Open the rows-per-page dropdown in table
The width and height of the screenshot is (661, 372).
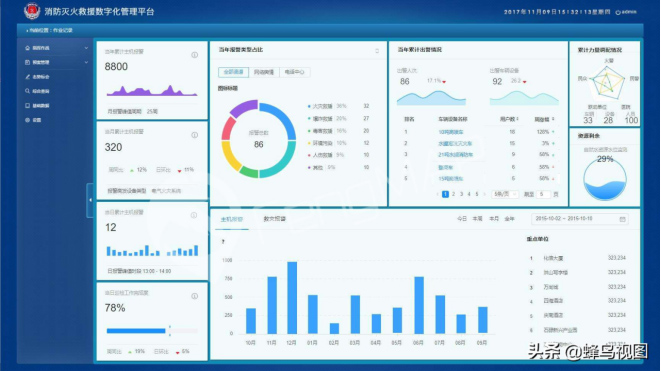click(505, 194)
